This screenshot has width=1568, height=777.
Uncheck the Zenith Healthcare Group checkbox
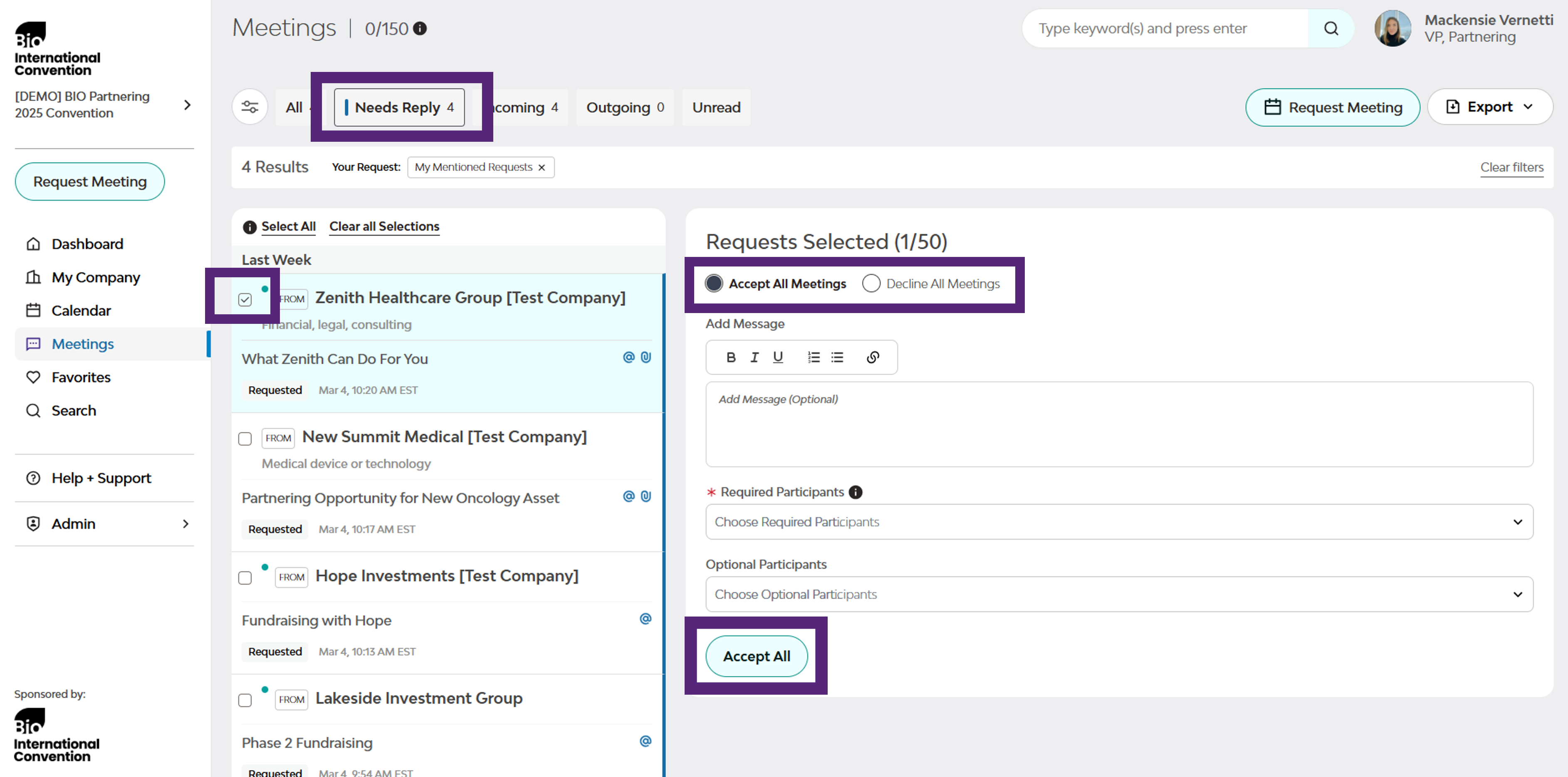(x=245, y=299)
